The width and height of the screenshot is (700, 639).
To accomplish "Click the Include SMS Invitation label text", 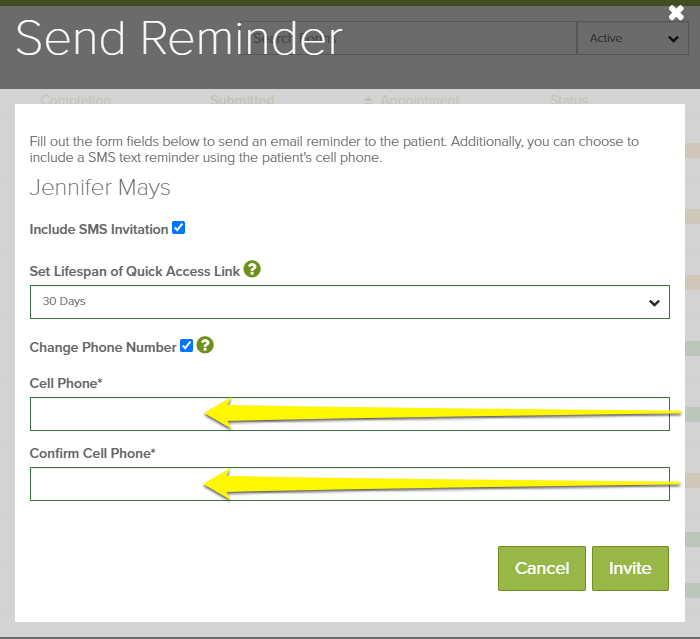I will (99, 229).
